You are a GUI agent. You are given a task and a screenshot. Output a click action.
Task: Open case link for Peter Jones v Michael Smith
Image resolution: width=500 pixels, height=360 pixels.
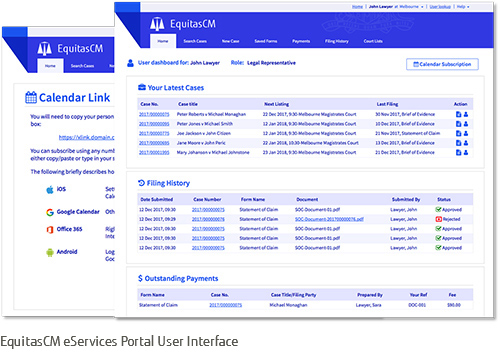(154, 124)
